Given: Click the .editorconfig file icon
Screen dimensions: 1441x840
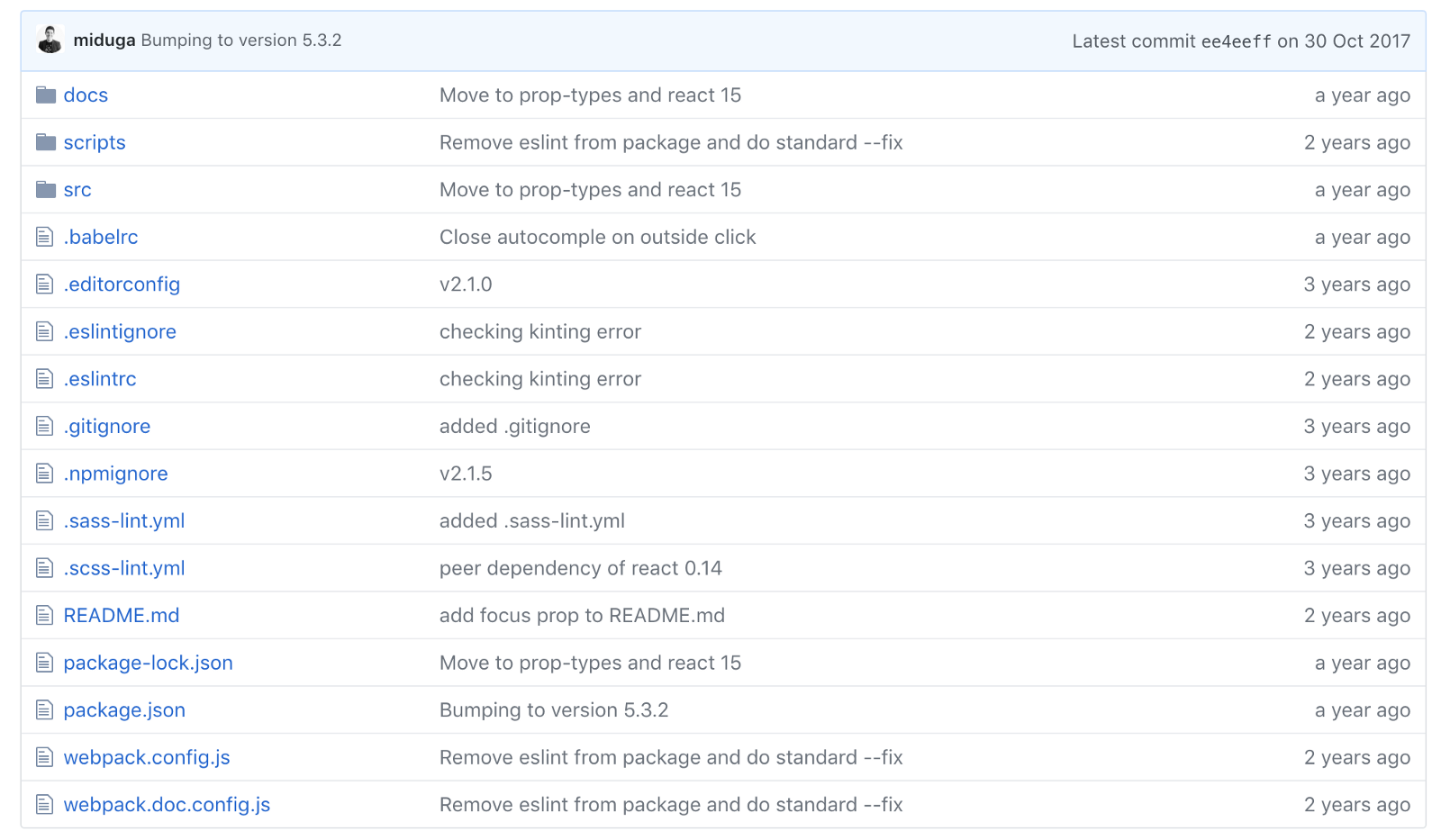Looking at the screenshot, I should tap(45, 285).
